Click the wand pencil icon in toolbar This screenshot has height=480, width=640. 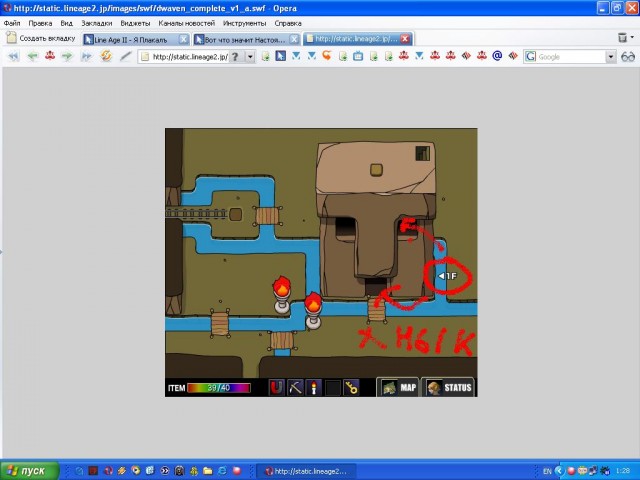125,56
